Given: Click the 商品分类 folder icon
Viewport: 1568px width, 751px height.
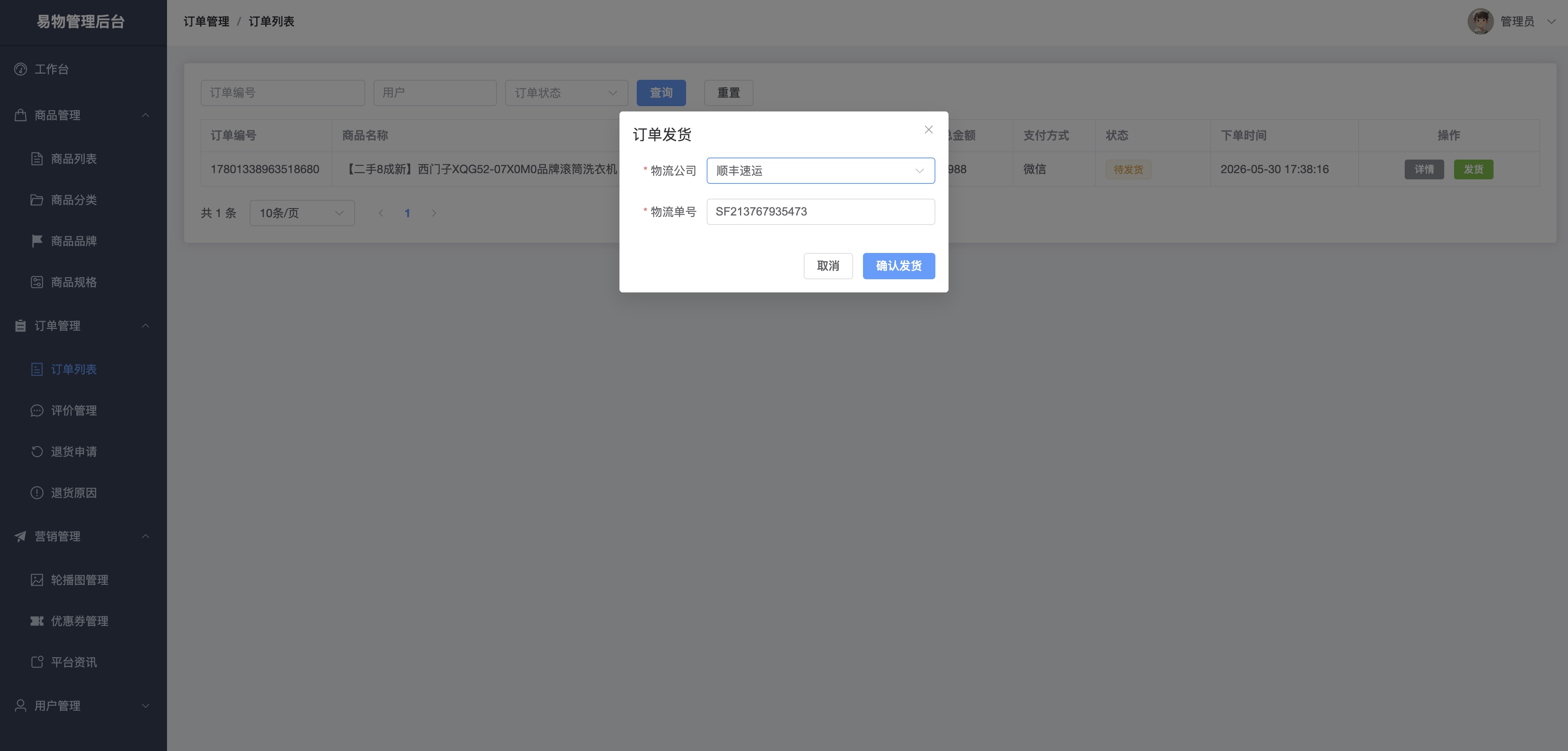Looking at the screenshot, I should [37, 200].
